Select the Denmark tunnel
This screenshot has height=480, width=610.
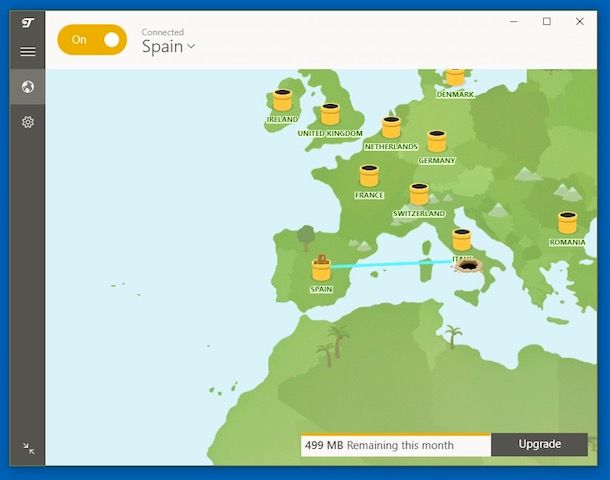tap(455, 77)
